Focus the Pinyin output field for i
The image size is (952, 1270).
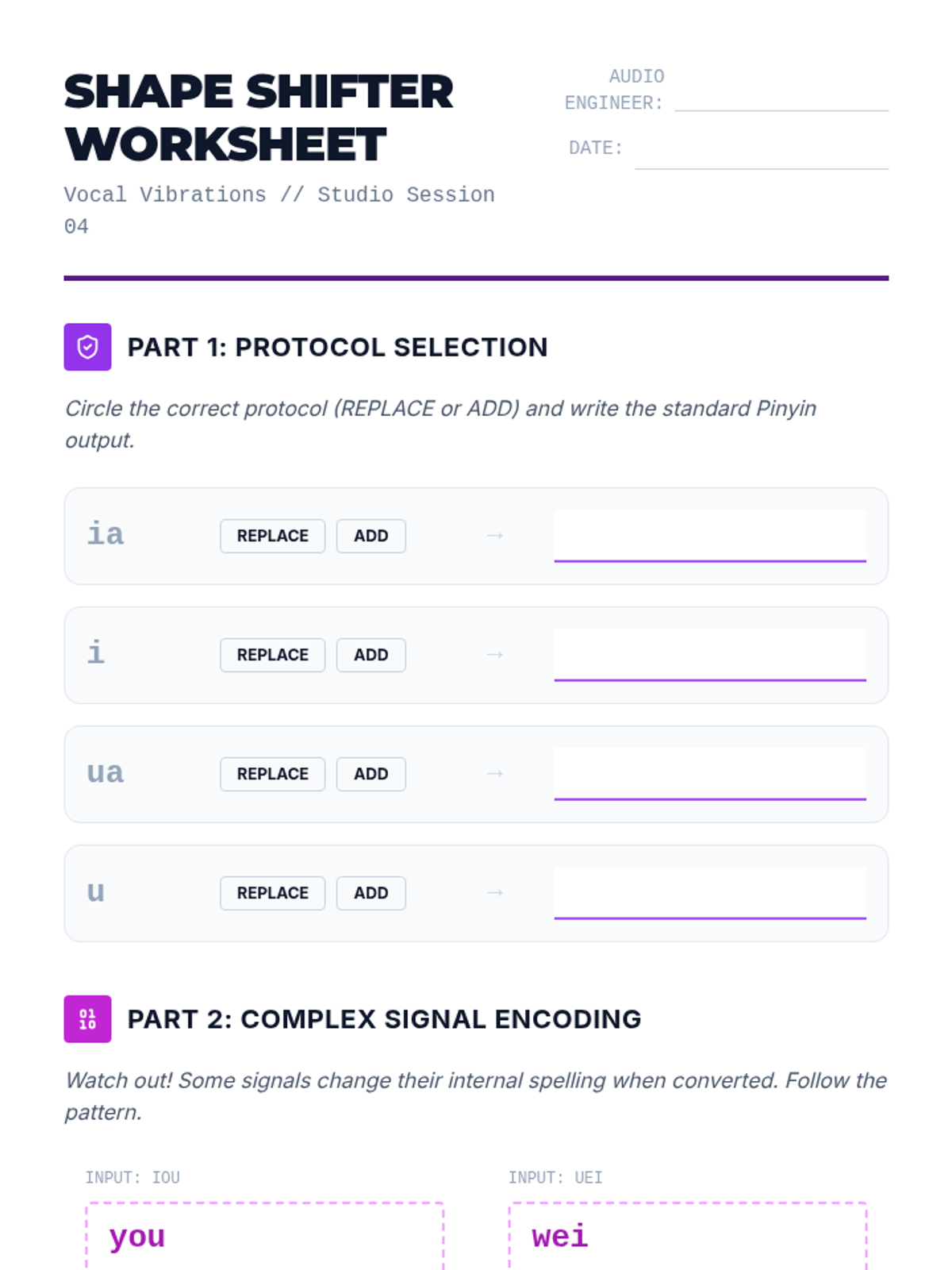(x=709, y=655)
